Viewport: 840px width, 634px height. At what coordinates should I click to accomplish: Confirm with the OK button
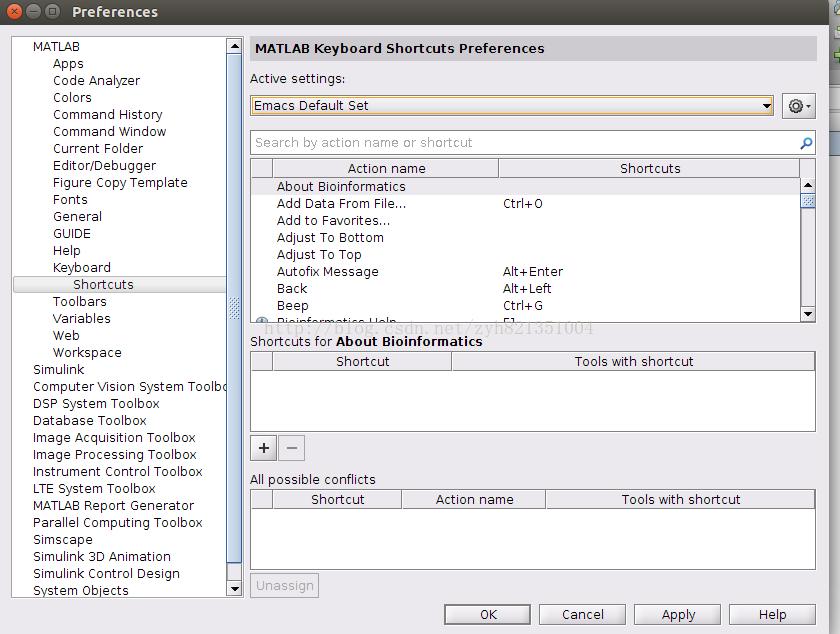488,615
